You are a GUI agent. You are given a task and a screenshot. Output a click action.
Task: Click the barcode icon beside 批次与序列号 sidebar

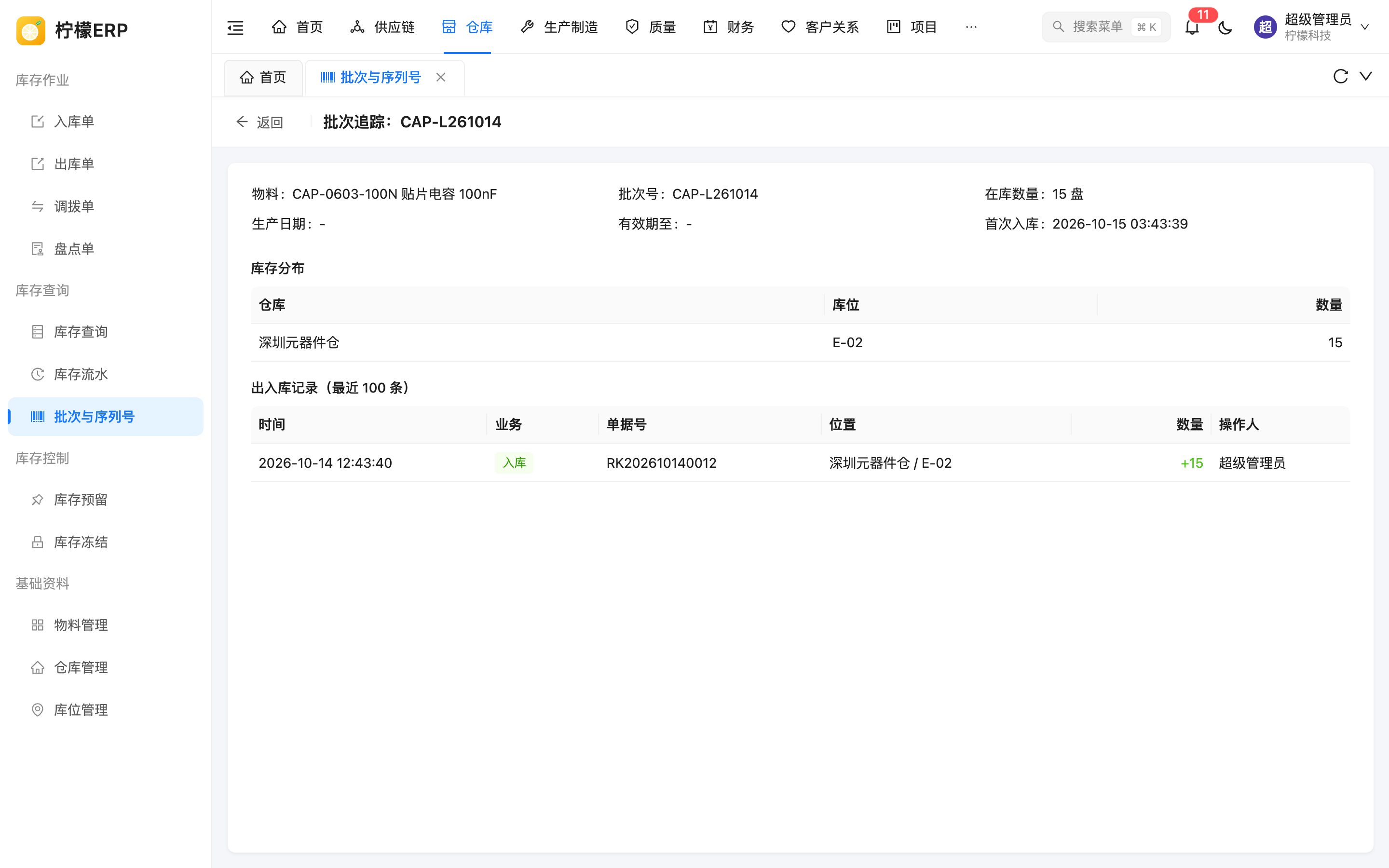pyautogui.click(x=37, y=417)
